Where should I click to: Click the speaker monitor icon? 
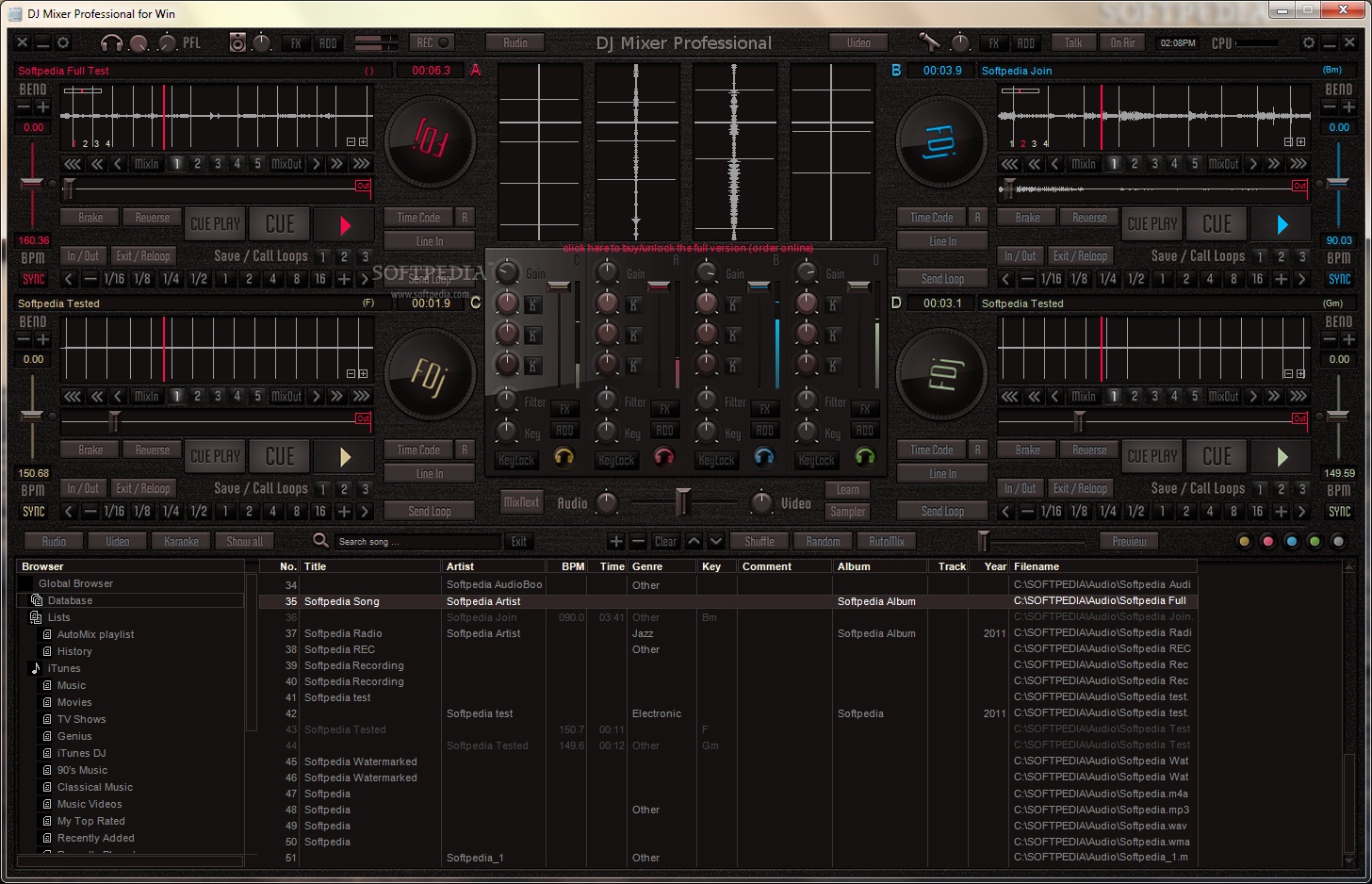(x=237, y=43)
